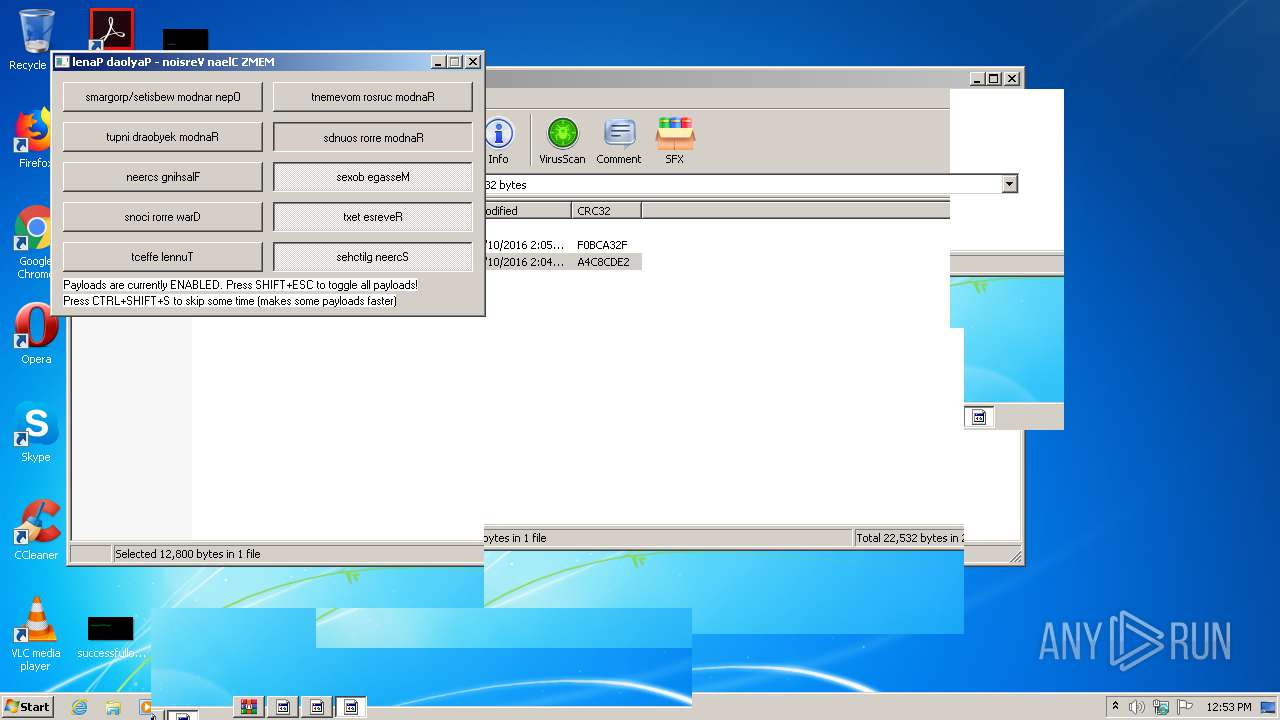Open the network connection tray icon
The width and height of the screenshot is (1280, 720).
click(x=1161, y=707)
